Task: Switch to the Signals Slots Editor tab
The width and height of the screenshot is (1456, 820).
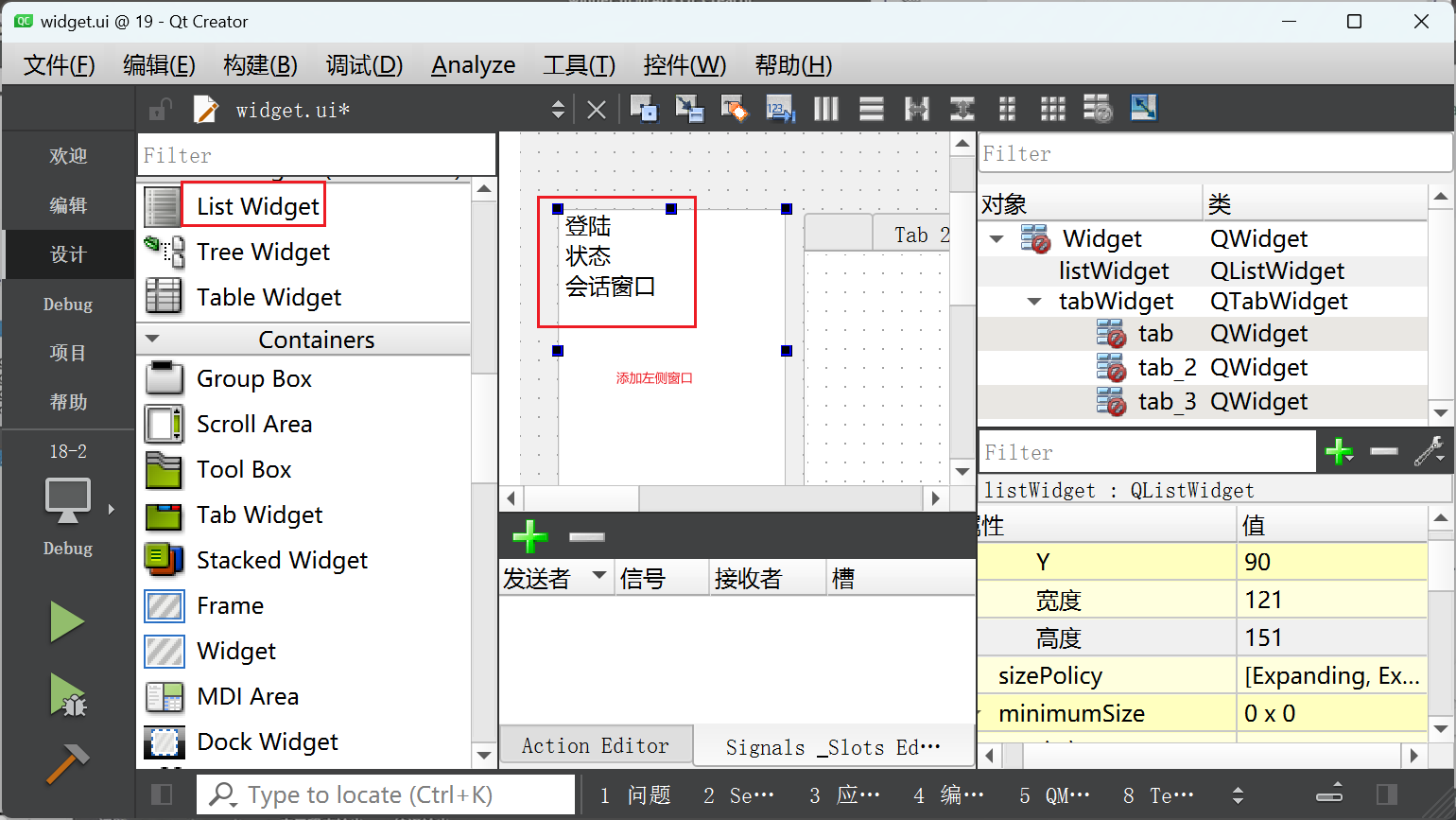Action: (x=832, y=746)
